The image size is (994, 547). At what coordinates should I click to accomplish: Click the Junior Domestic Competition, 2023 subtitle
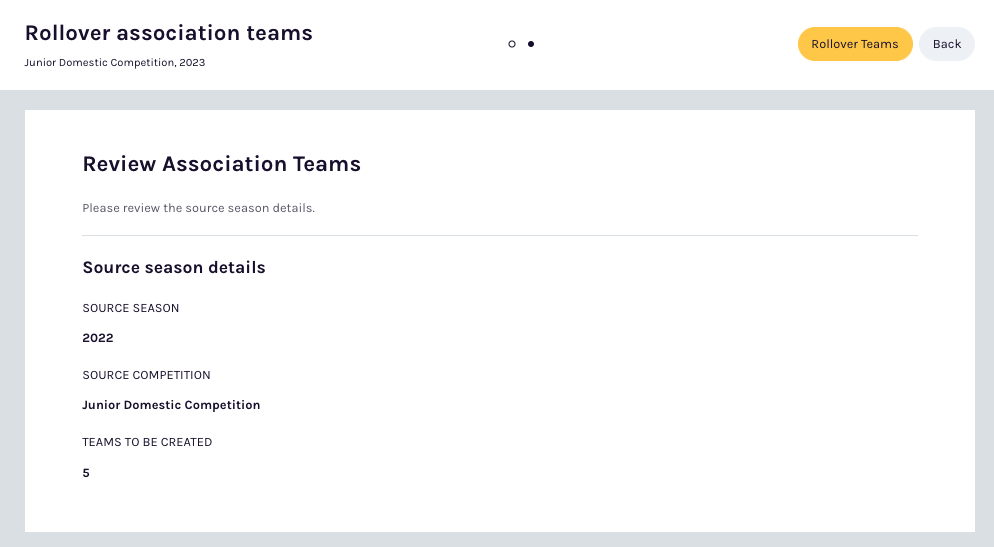click(x=114, y=62)
